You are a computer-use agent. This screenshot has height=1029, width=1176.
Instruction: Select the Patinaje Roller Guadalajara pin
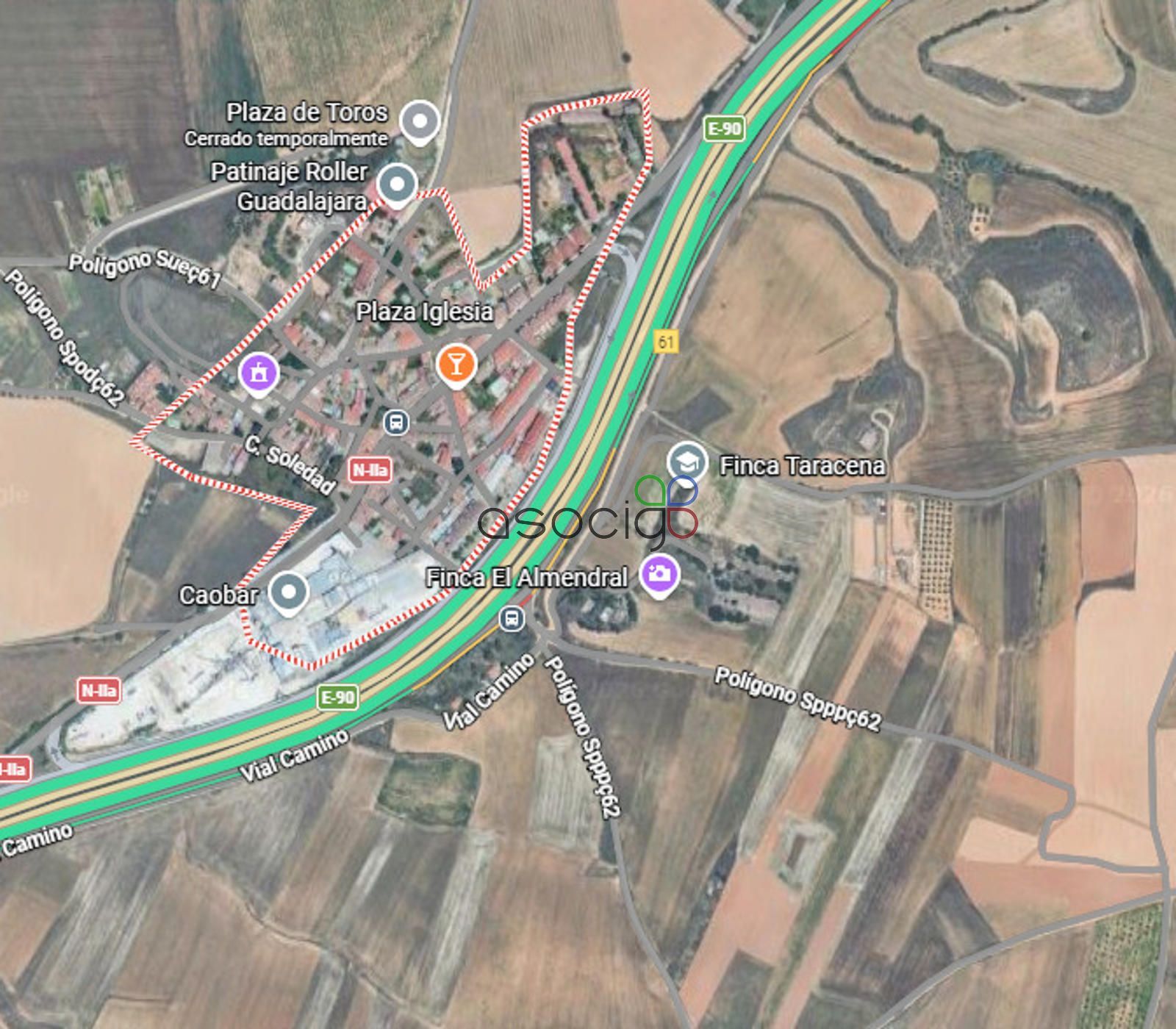pyautogui.click(x=397, y=184)
